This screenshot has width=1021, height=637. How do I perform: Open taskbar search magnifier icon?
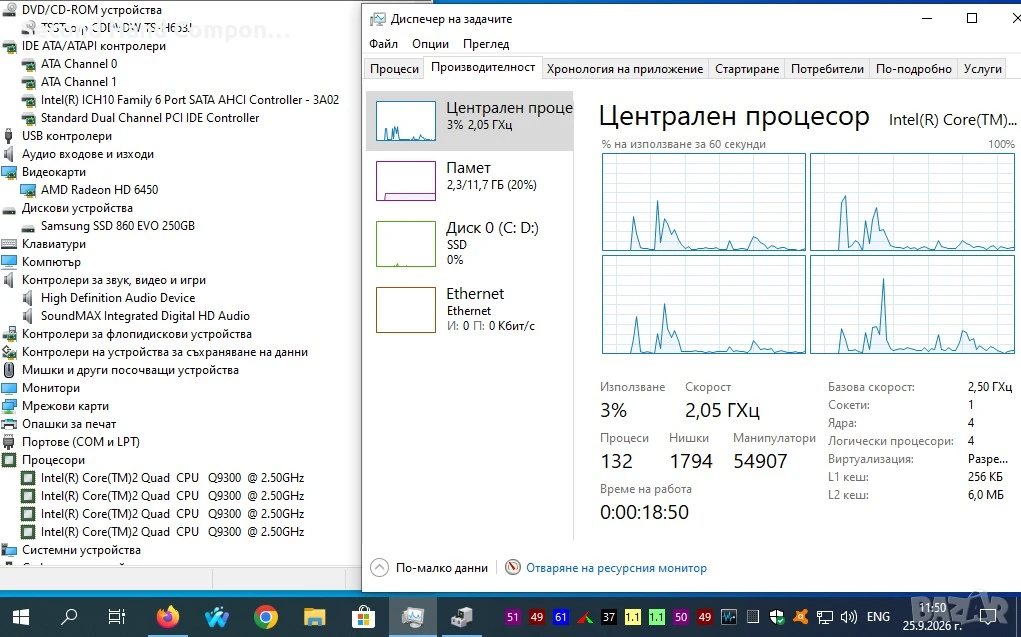[69, 616]
